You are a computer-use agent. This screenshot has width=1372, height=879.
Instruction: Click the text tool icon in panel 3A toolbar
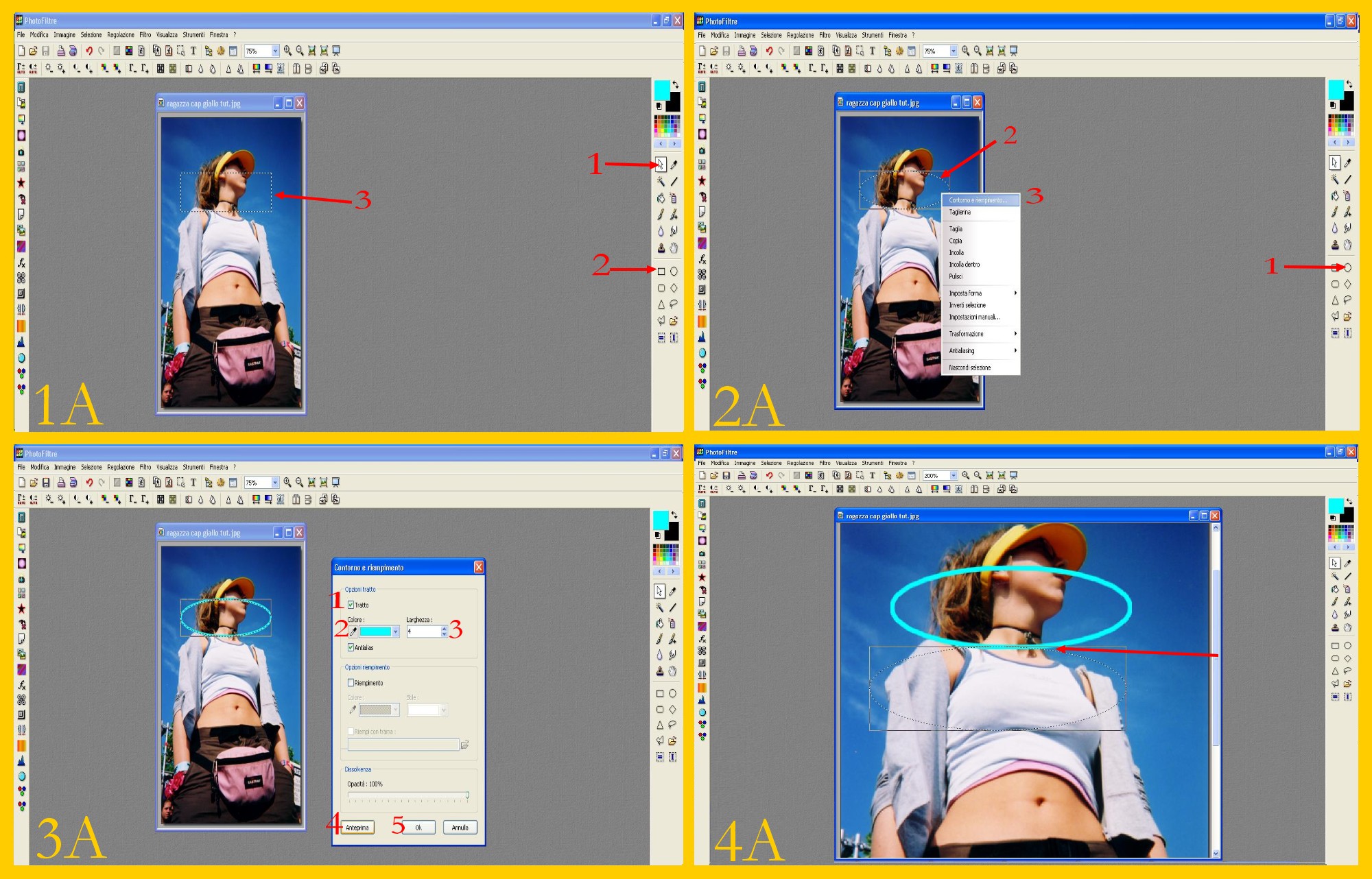point(193,483)
